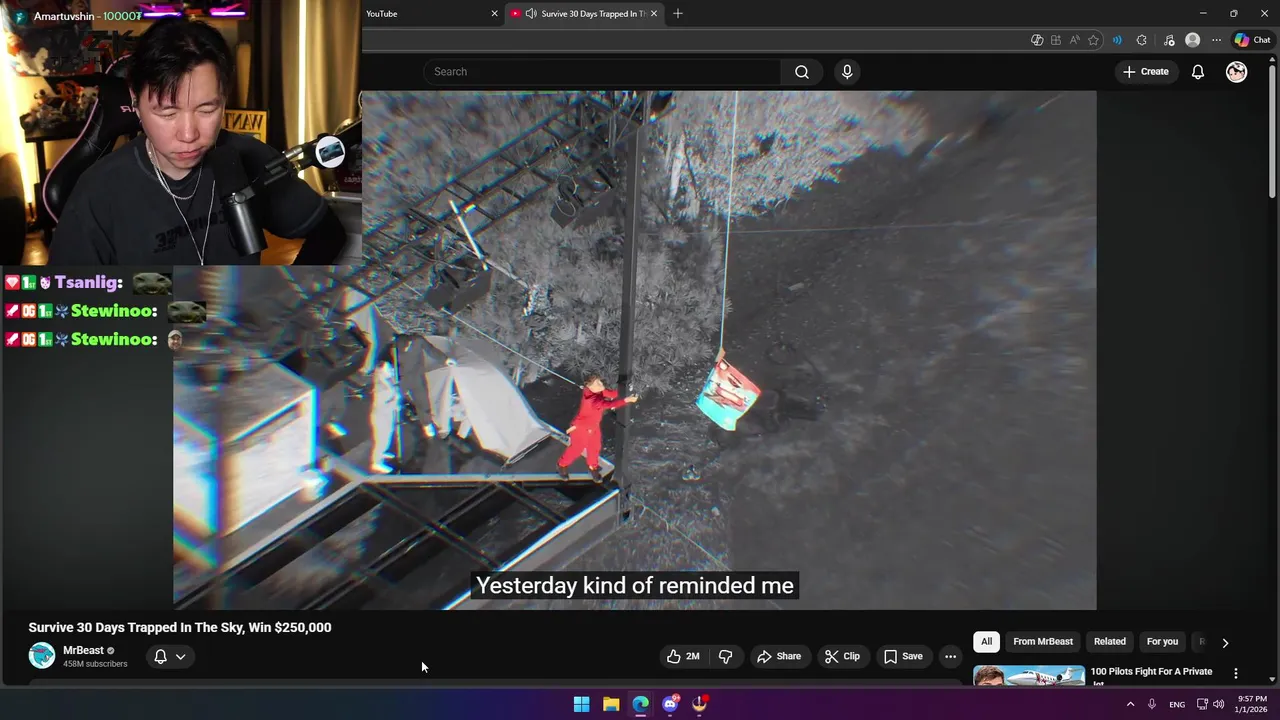Open Edge Settings and more menu
Image resolution: width=1280 pixels, height=720 pixels.
click(1216, 40)
